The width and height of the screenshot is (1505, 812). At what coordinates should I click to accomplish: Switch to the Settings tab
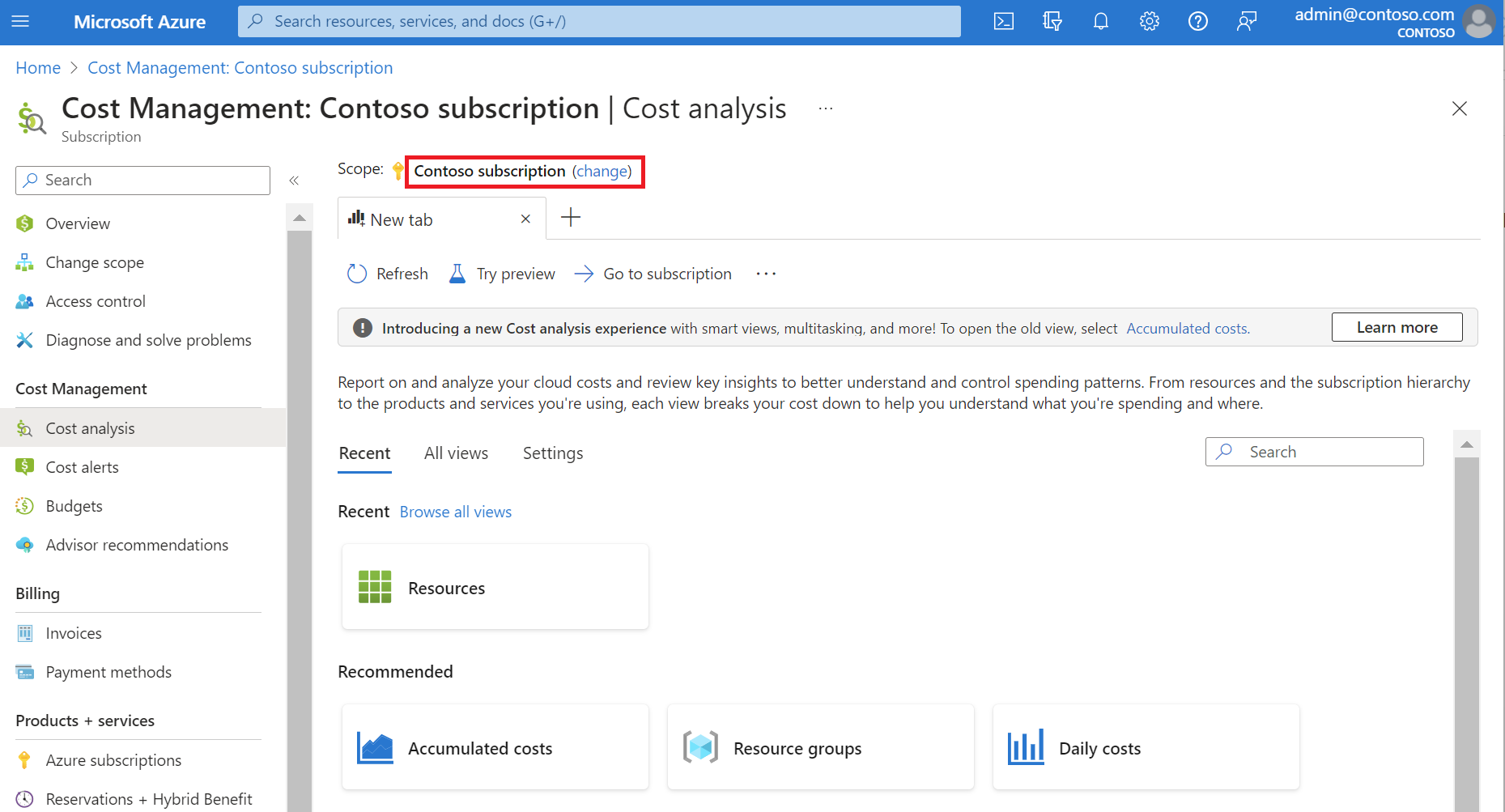(x=553, y=453)
